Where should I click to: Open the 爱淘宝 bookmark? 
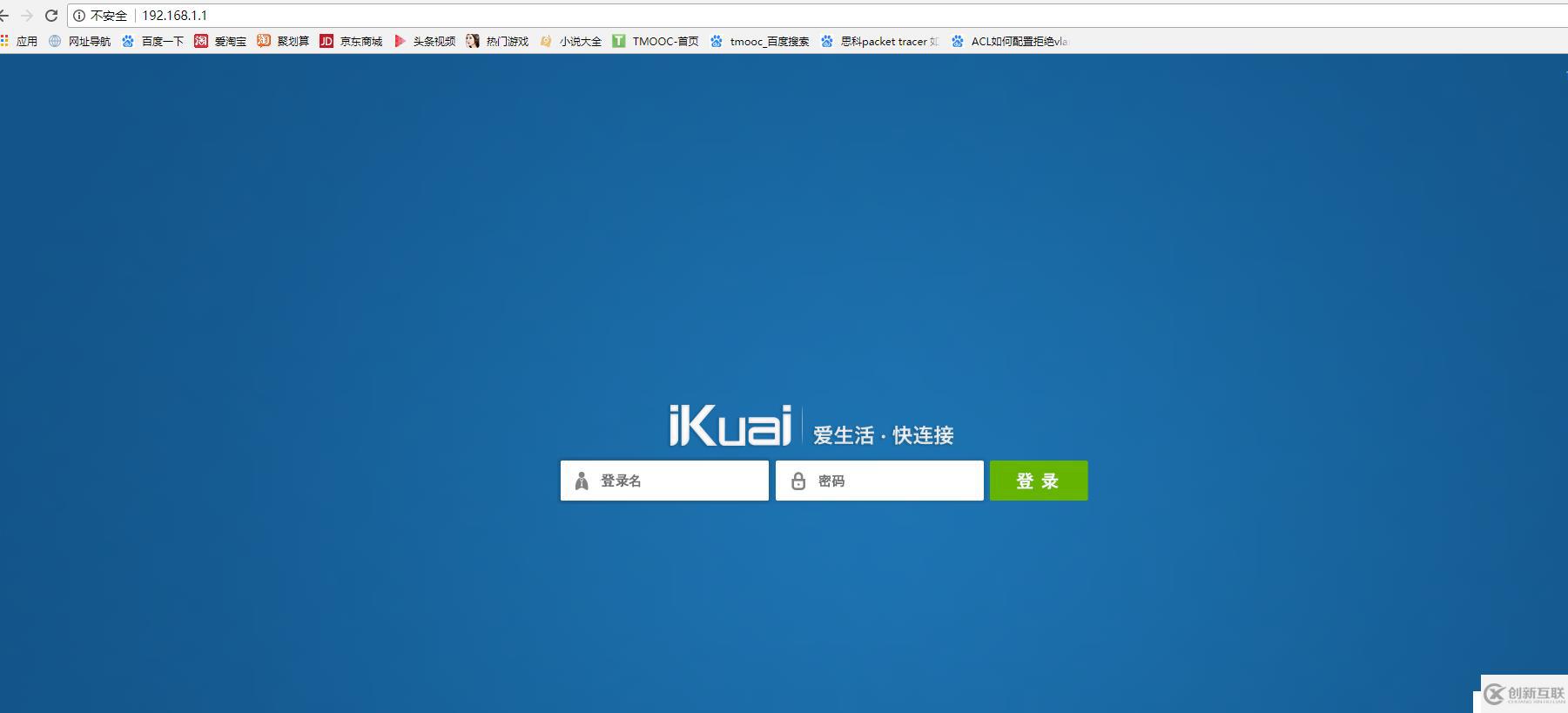tap(220, 41)
